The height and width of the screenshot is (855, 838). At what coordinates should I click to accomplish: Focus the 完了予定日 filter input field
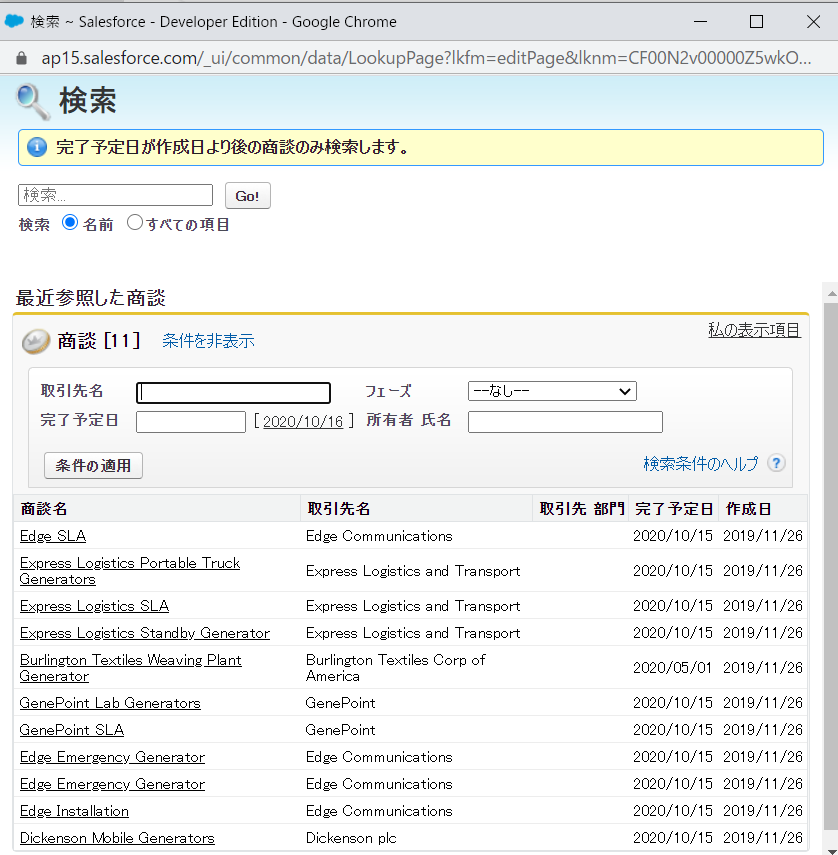click(x=191, y=422)
